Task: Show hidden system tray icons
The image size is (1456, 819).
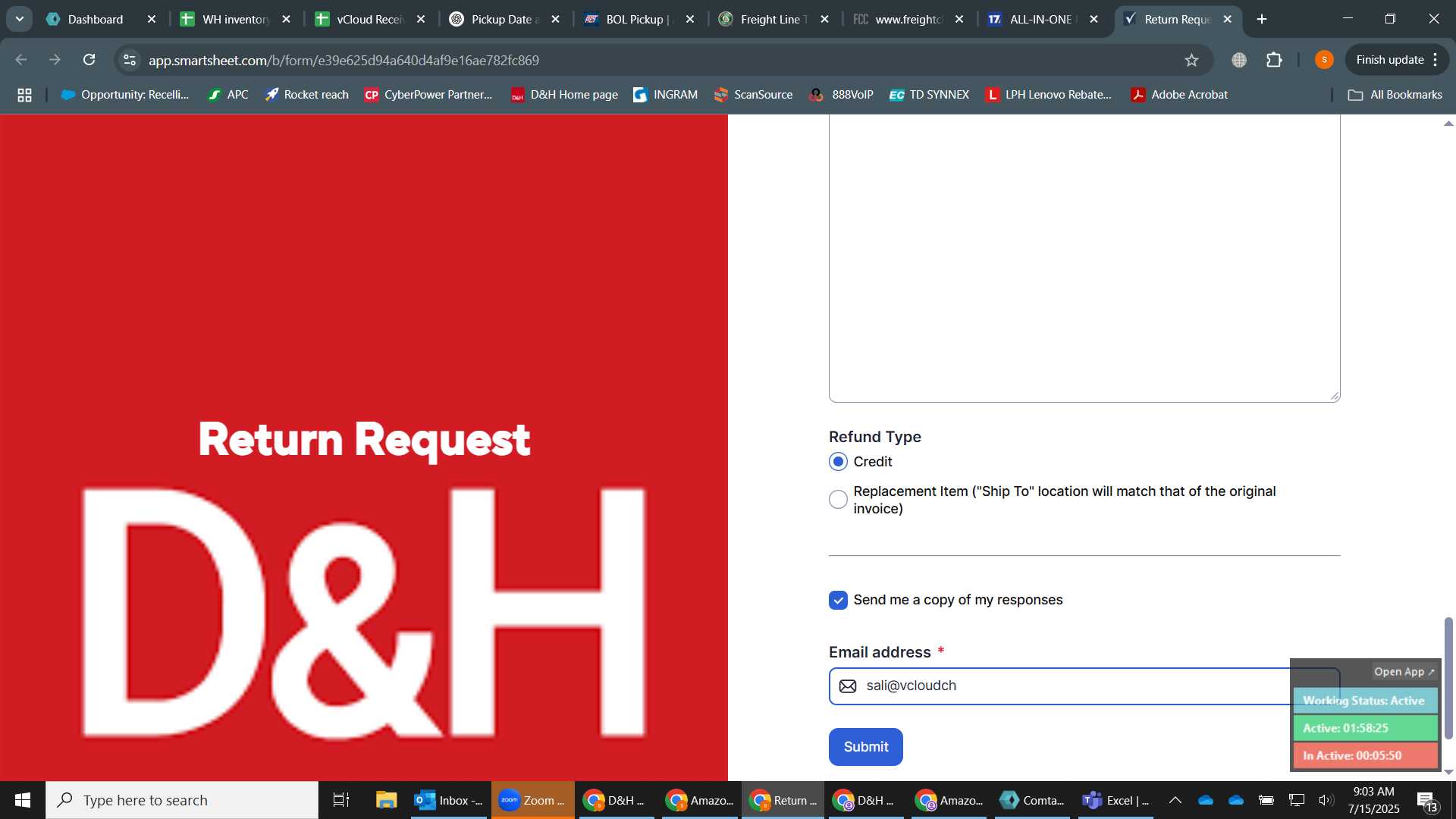Action: tap(1175, 800)
